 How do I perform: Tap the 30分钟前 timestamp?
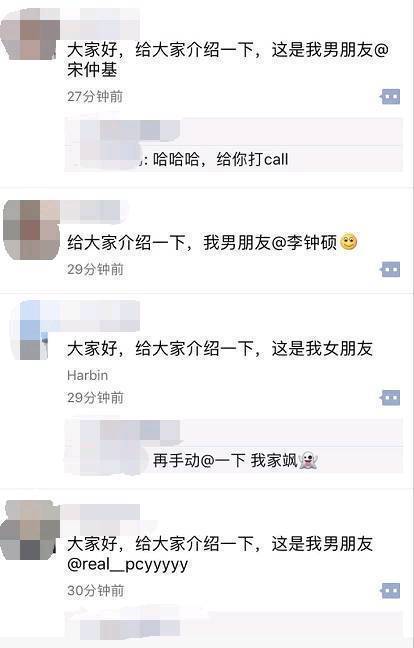point(95,591)
